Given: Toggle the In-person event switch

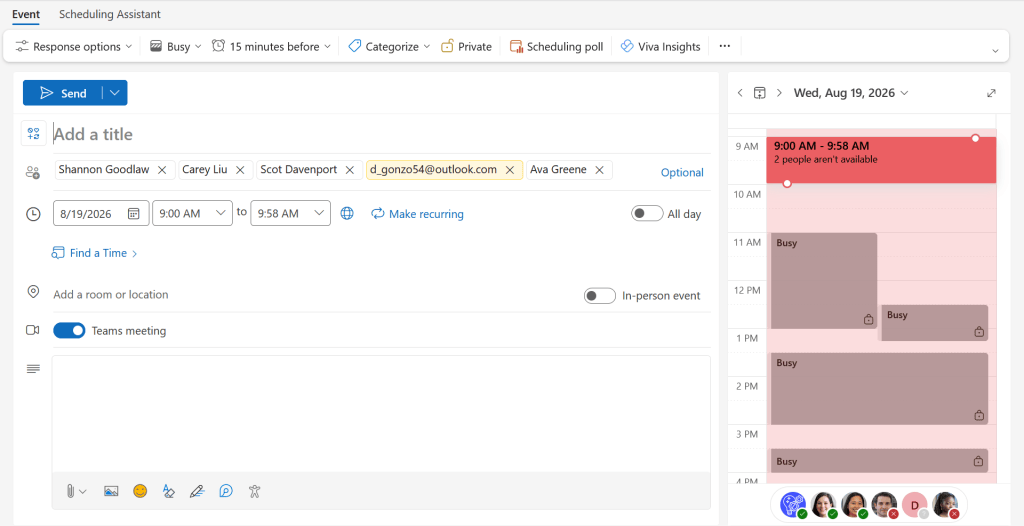Looking at the screenshot, I should pos(600,296).
